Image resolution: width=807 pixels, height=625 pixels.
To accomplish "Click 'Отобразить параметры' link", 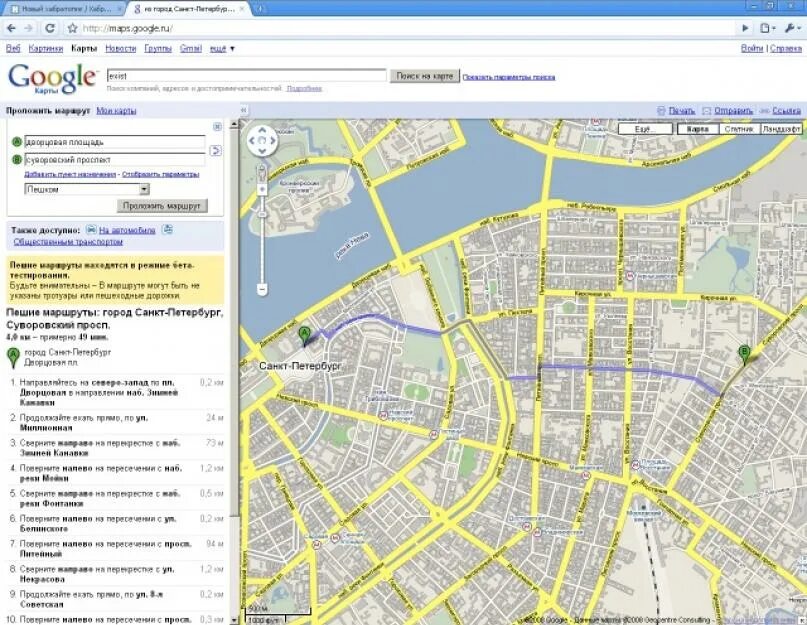I will (161, 175).
